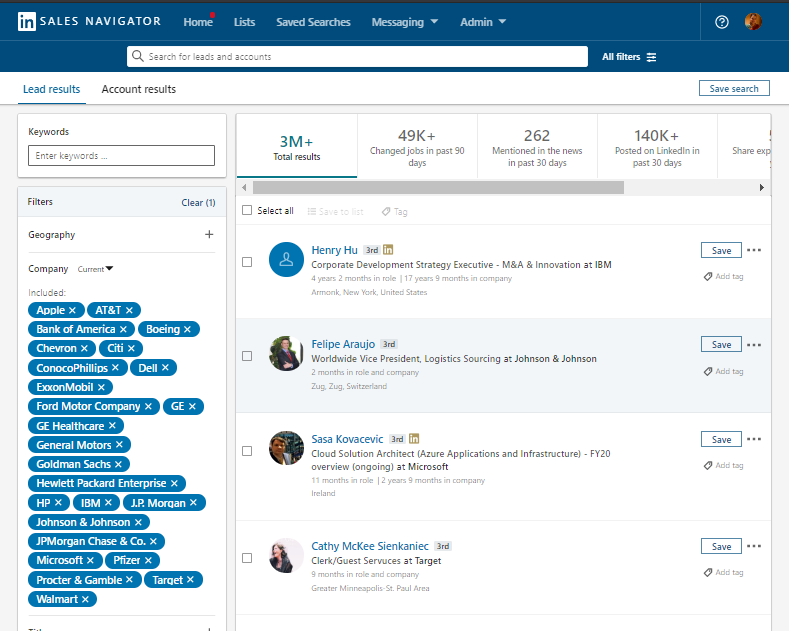Select Henry Hu's checkbox
789x631 pixels.
click(x=247, y=262)
